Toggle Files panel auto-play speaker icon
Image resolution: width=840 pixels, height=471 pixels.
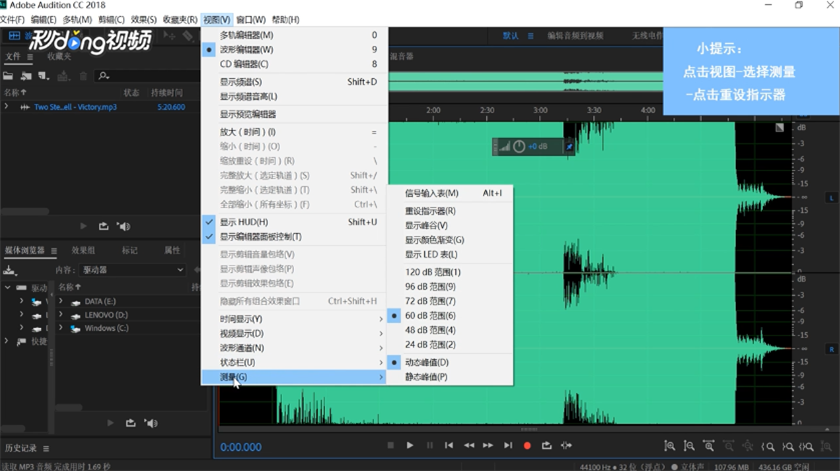[124, 226]
